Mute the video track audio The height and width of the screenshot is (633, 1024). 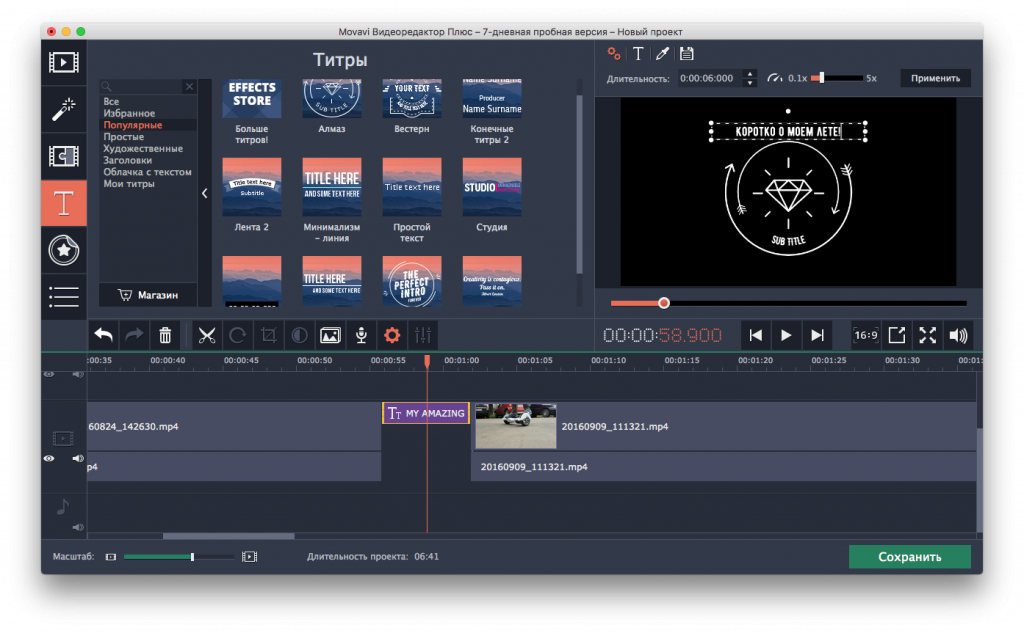click(77, 459)
